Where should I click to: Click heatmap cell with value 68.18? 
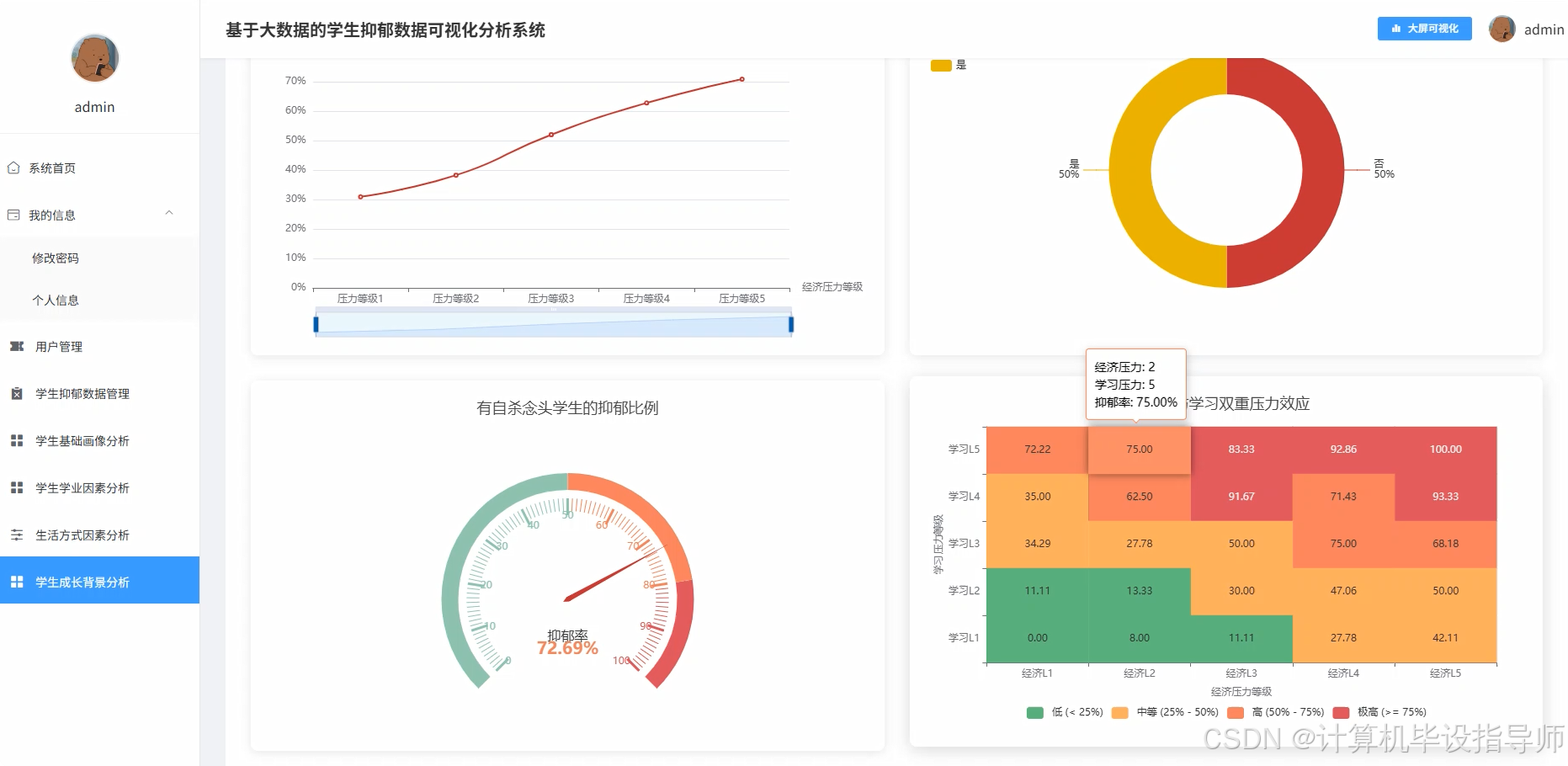point(1445,544)
